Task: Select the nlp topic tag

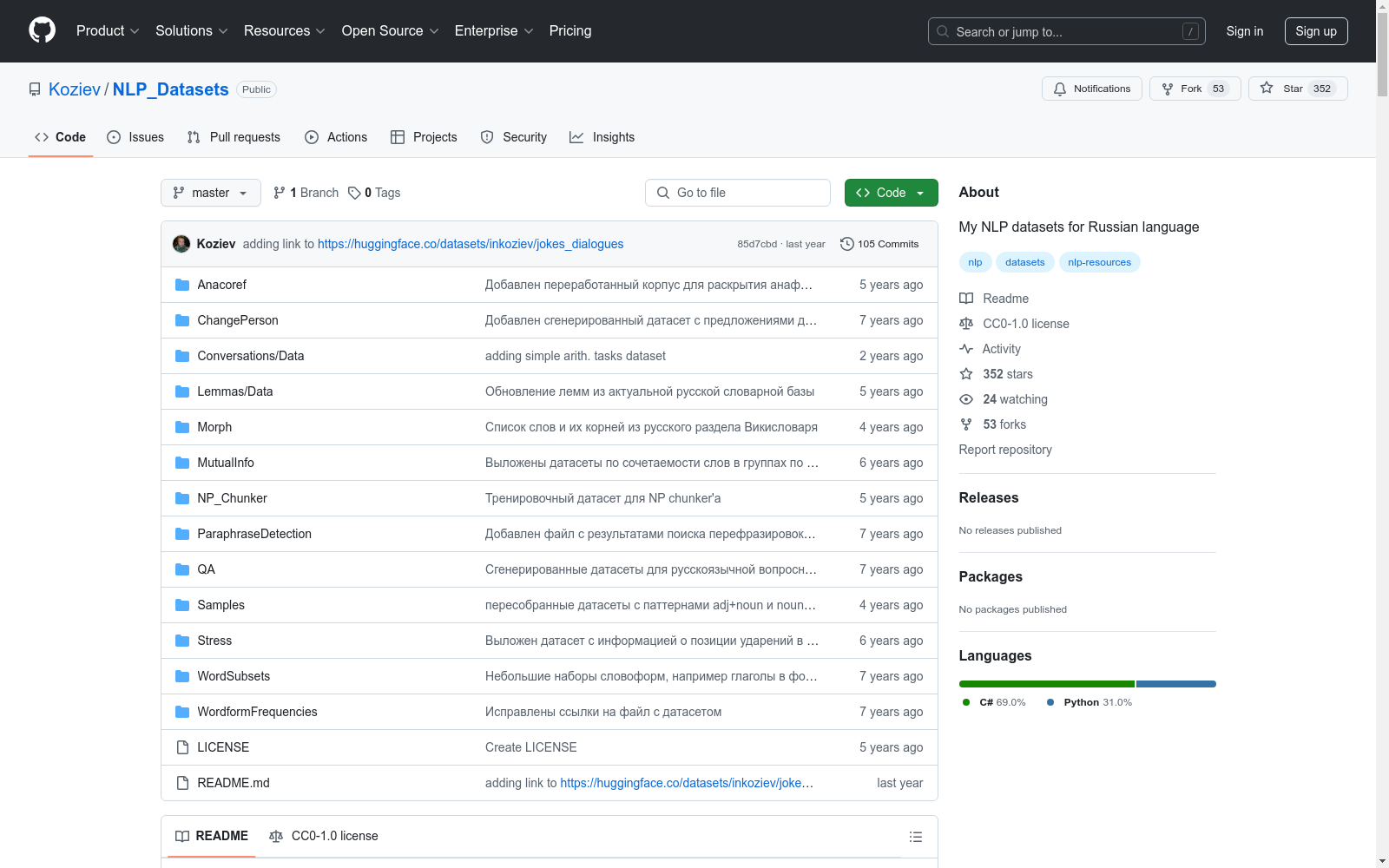Action: (x=975, y=262)
